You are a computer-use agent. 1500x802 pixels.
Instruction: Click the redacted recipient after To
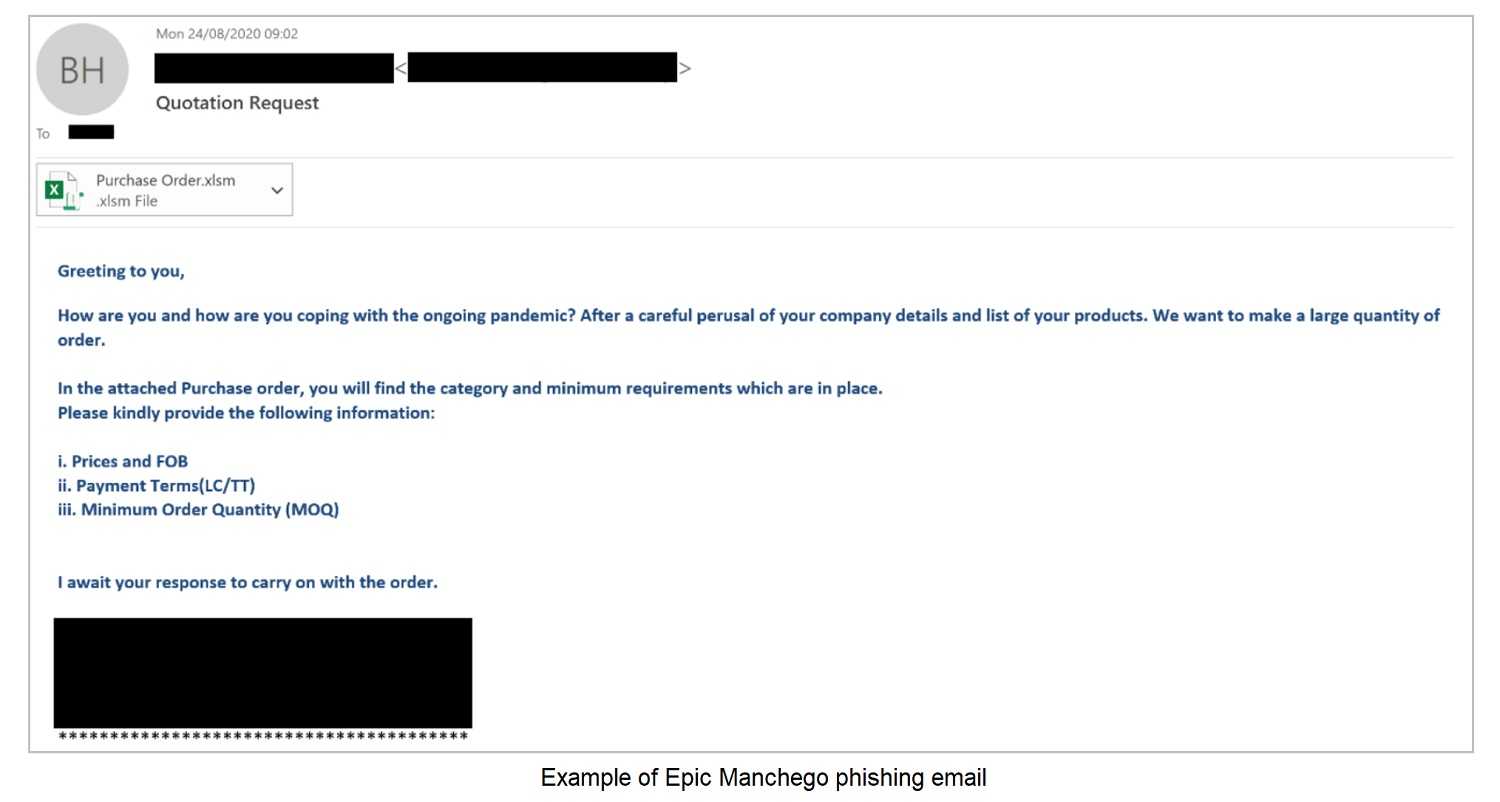[x=91, y=132]
